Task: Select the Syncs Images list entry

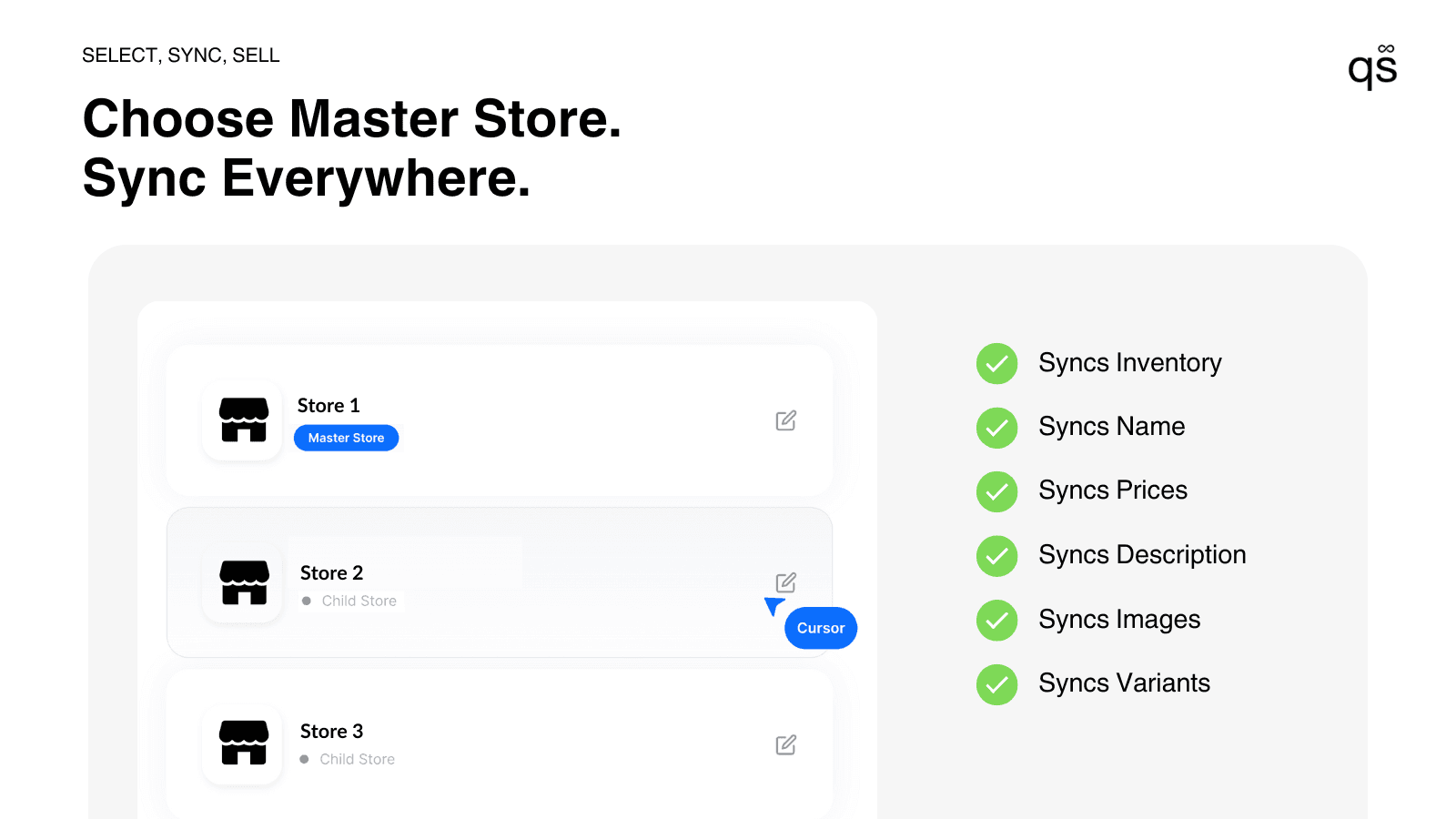Action: click(x=1119, y=620)
